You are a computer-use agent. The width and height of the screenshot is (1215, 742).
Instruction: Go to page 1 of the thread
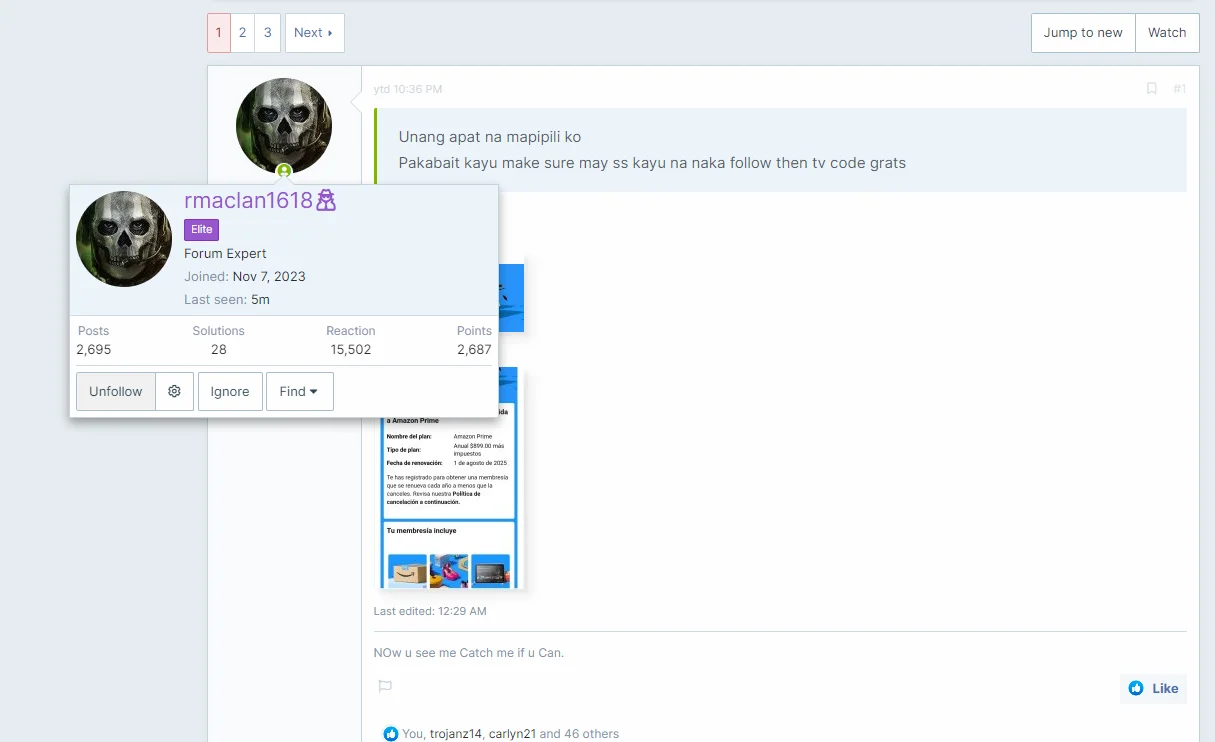(x=219, y=33)
